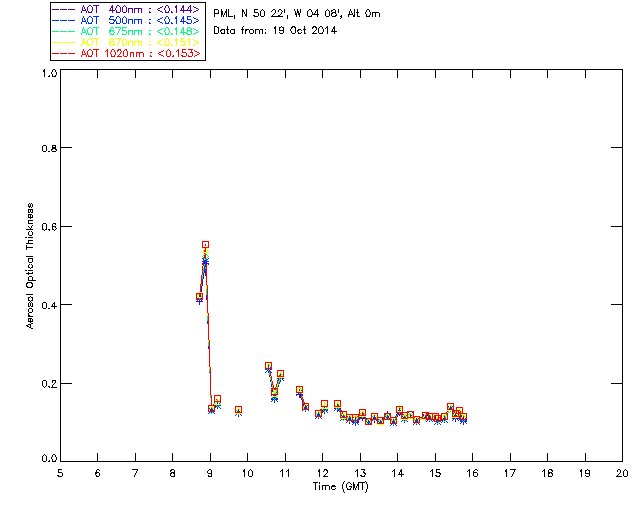Click the first data point near 0.42
Image resolution: width=640 pixels, height=512 pixels.
[199, 297]
